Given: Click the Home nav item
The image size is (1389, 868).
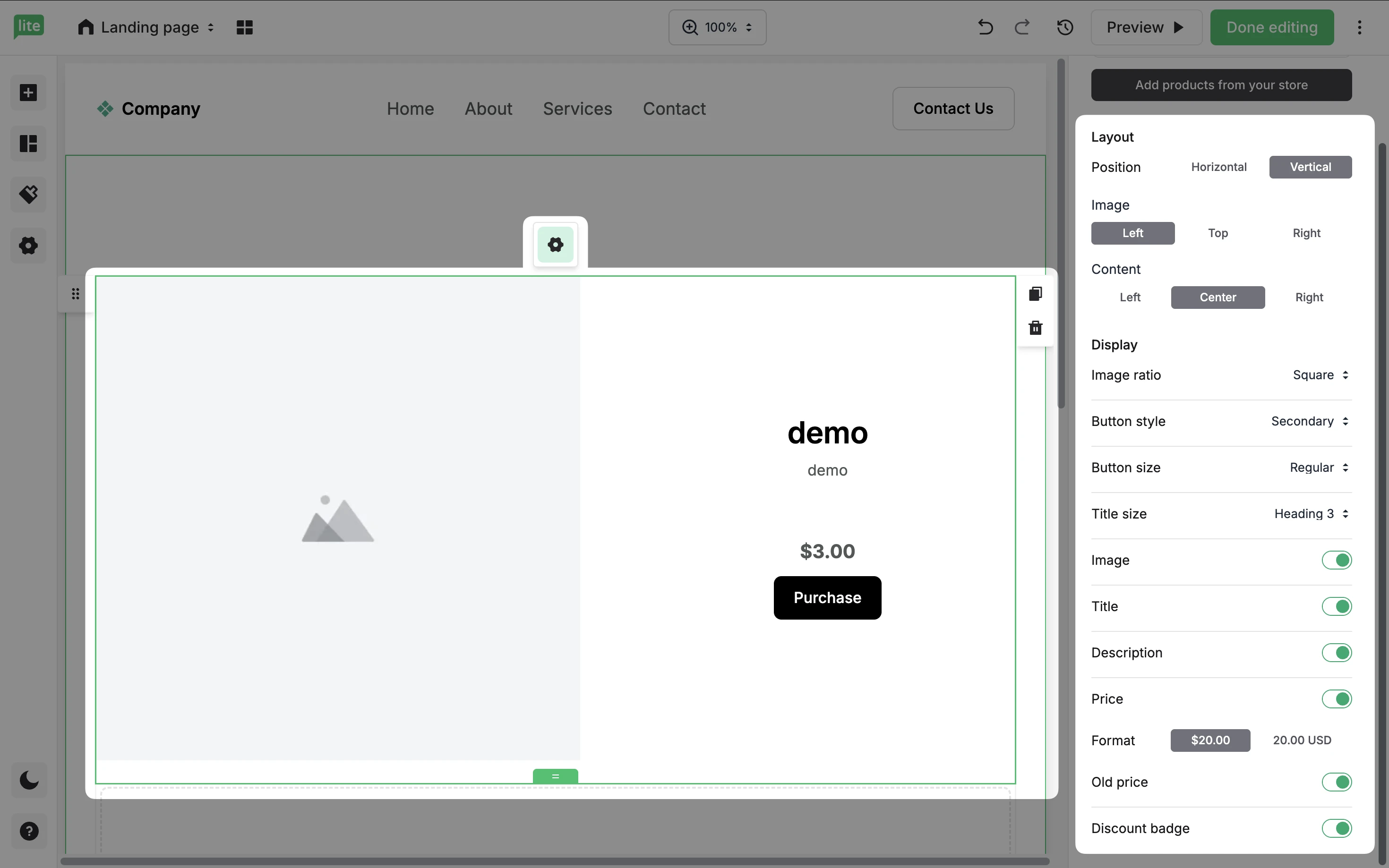Looking at the screenshot, I should point(410,109).
